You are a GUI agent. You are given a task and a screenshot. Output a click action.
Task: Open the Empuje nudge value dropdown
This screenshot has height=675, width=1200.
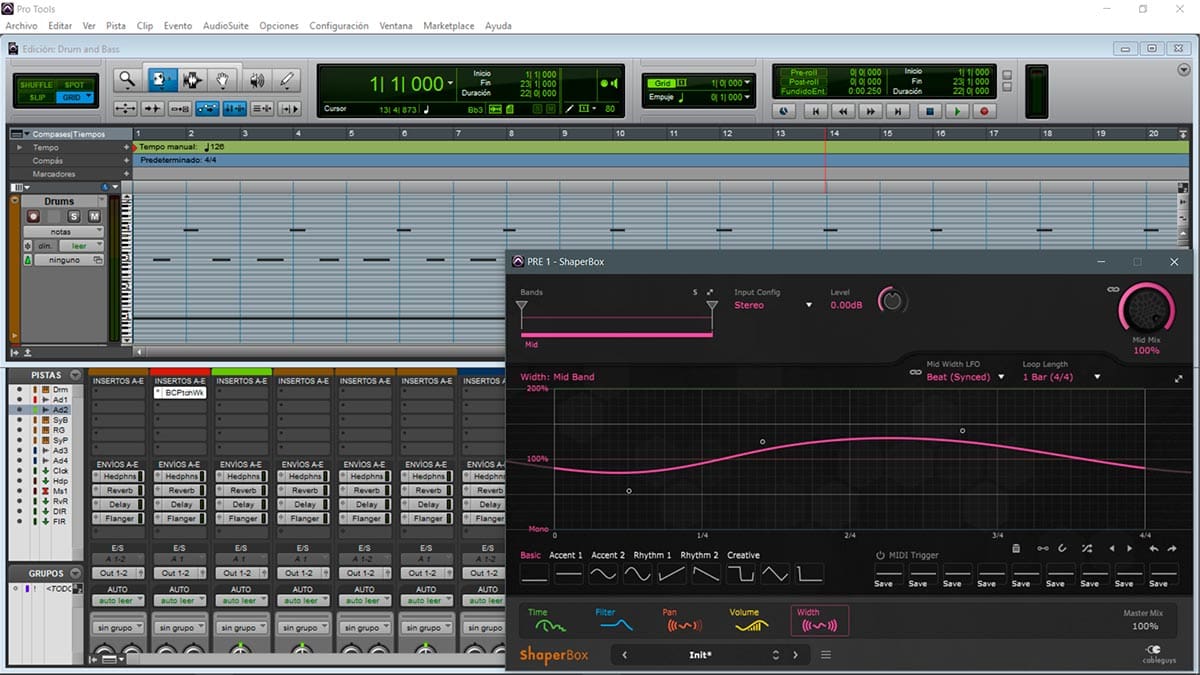(745, 97)
